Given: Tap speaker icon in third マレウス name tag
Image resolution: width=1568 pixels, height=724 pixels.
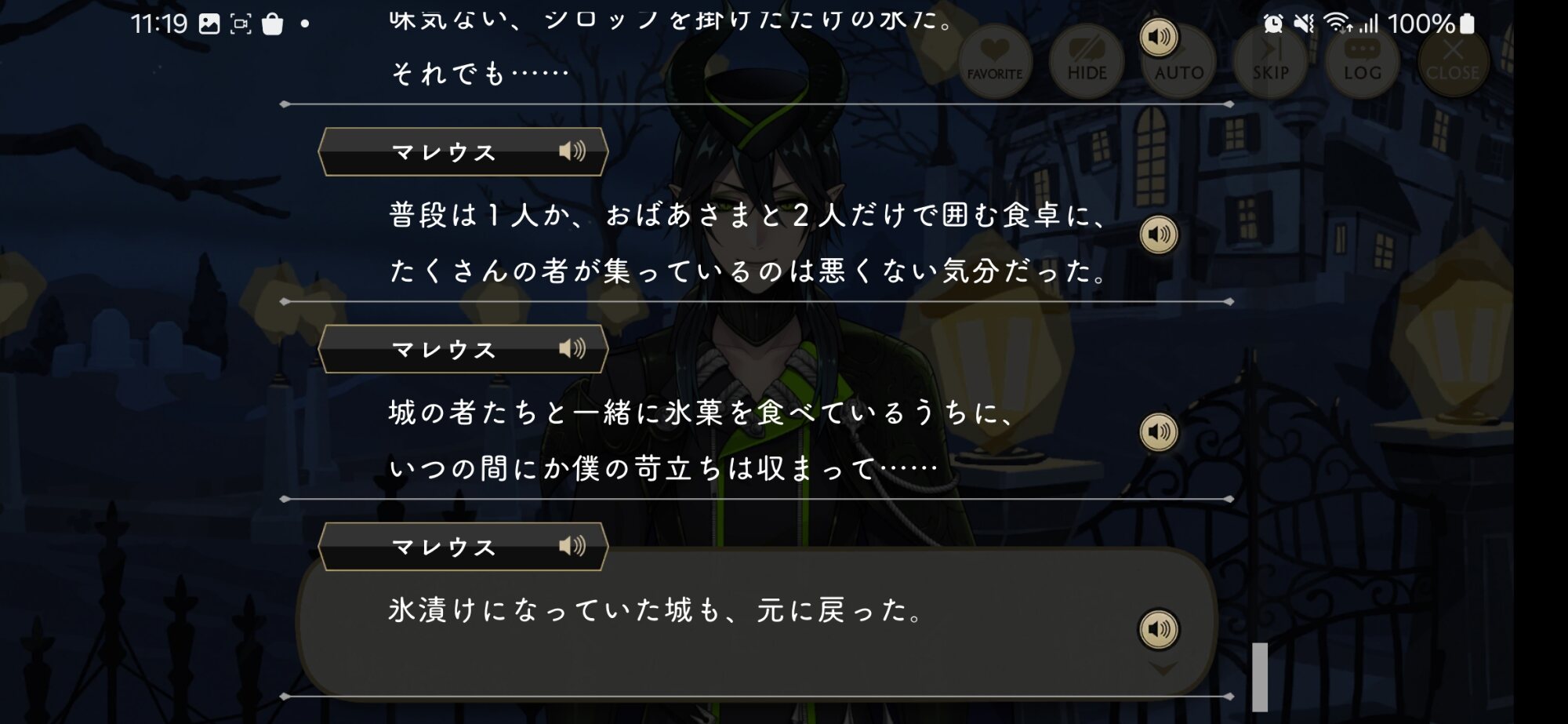Looking at the screenshot, I should click(572, 546).
